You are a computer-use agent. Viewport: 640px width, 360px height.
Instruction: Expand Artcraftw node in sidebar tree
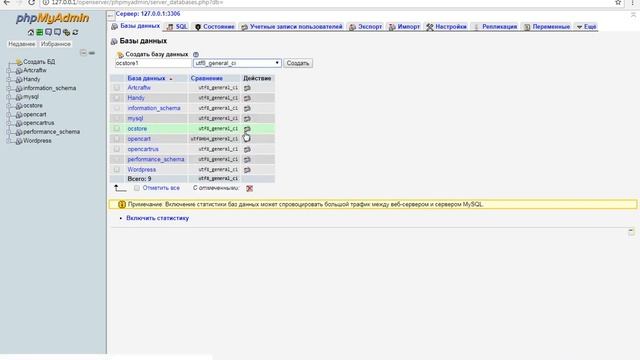[x=9, y=71]
